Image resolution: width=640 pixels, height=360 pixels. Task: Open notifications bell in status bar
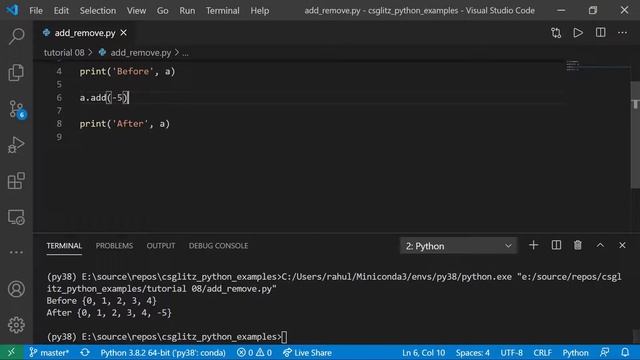(625, 352)
